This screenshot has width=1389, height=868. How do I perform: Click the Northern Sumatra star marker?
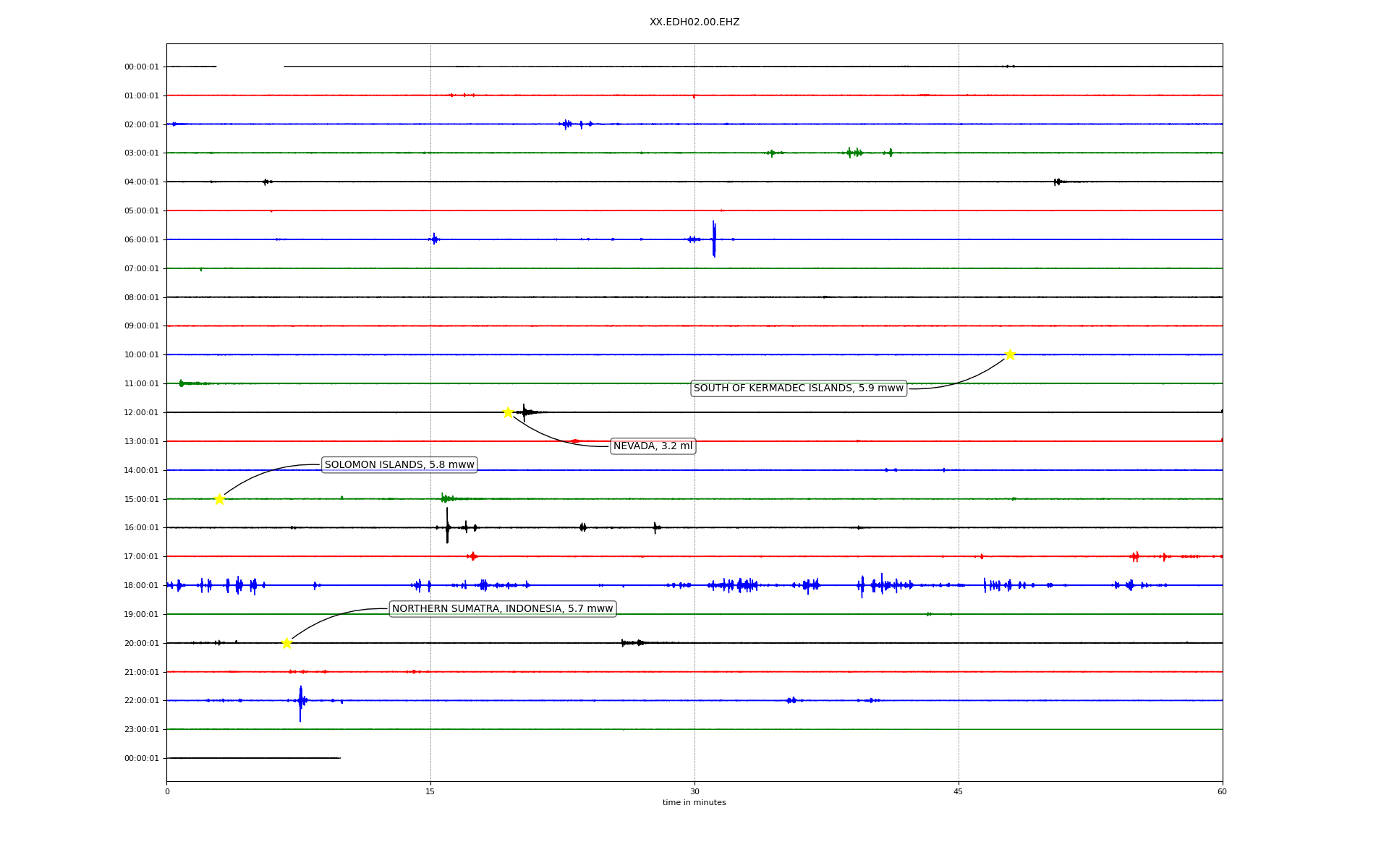[x=286, y=643]
